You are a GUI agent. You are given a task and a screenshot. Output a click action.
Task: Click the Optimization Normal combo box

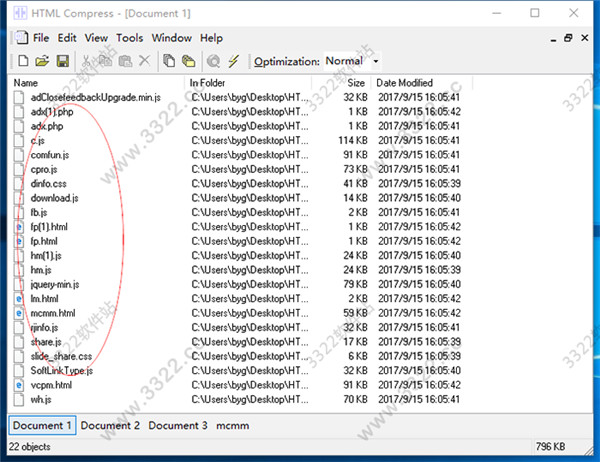click(352, 61)
